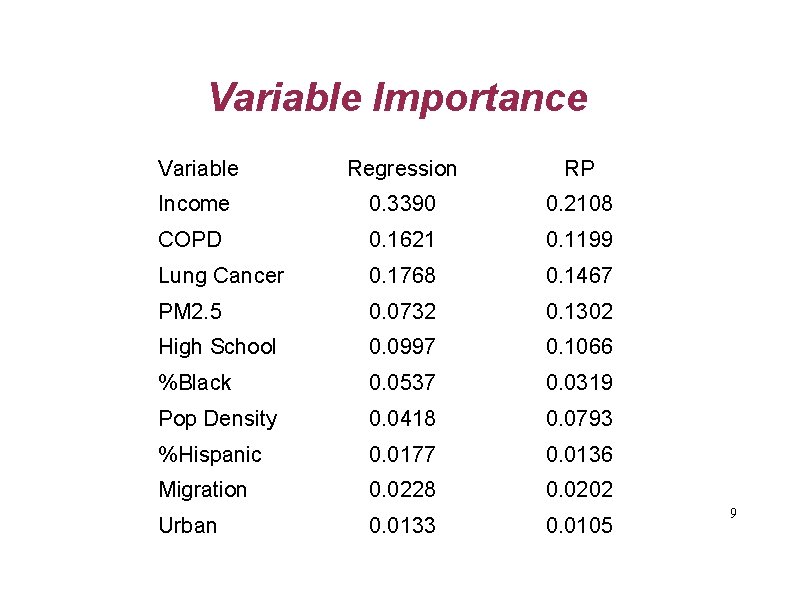This screenshot has height=595, width=794.
Task: Click the Urban regression value 0.0133
Action: click(402, 526)
